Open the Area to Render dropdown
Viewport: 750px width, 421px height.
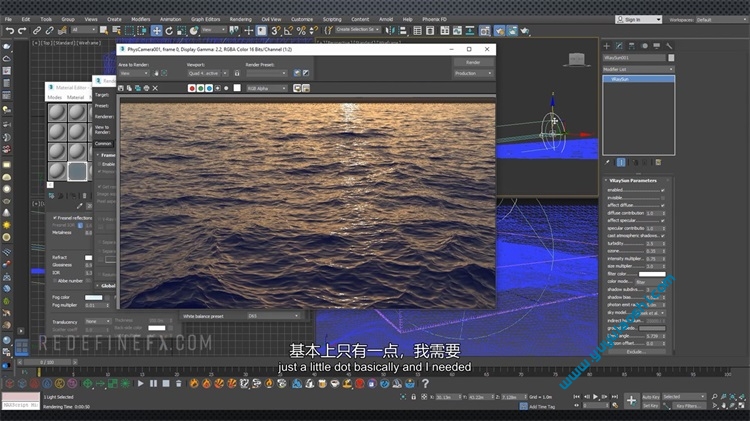(133, 73)
